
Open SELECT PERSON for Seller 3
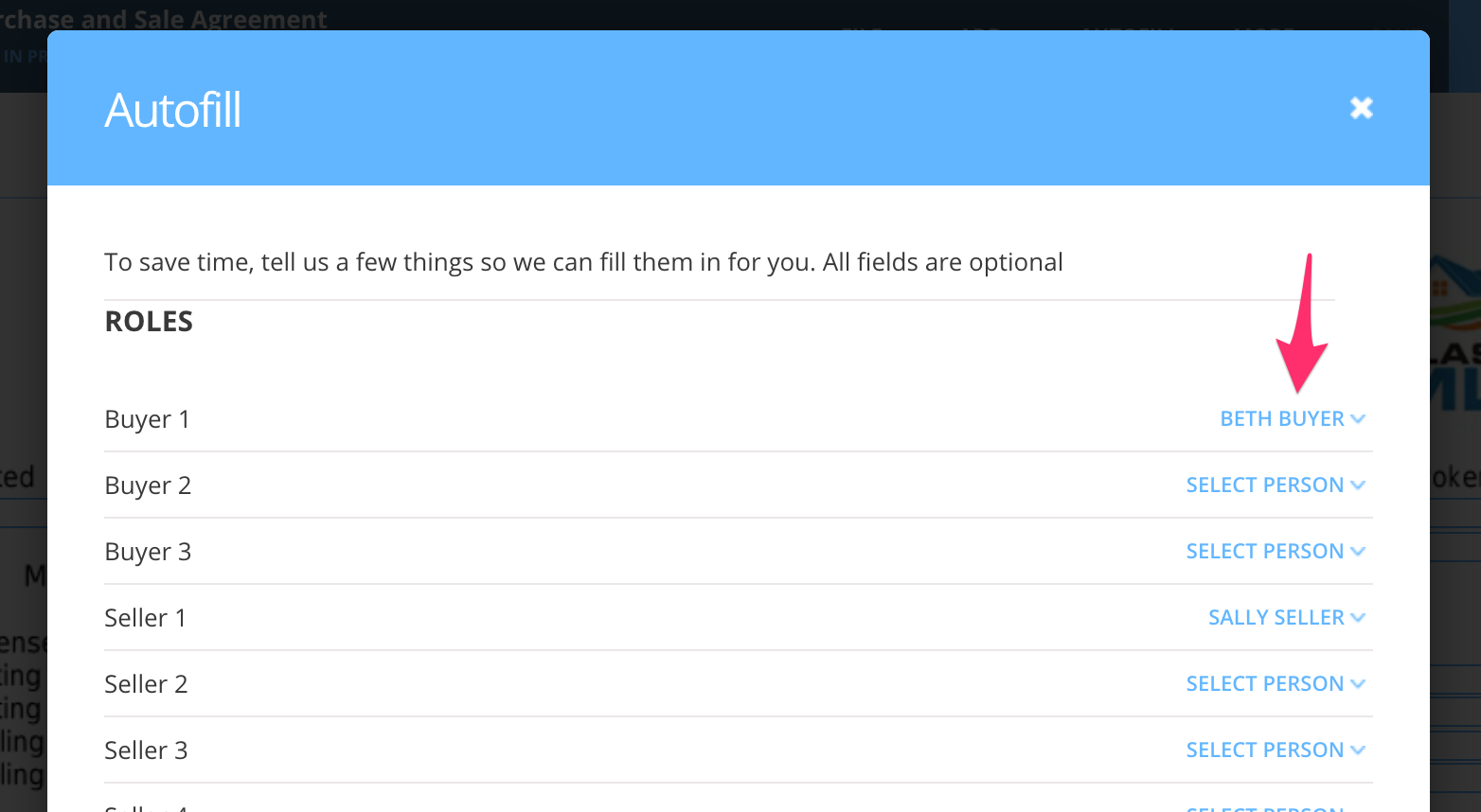[1264, 750]
